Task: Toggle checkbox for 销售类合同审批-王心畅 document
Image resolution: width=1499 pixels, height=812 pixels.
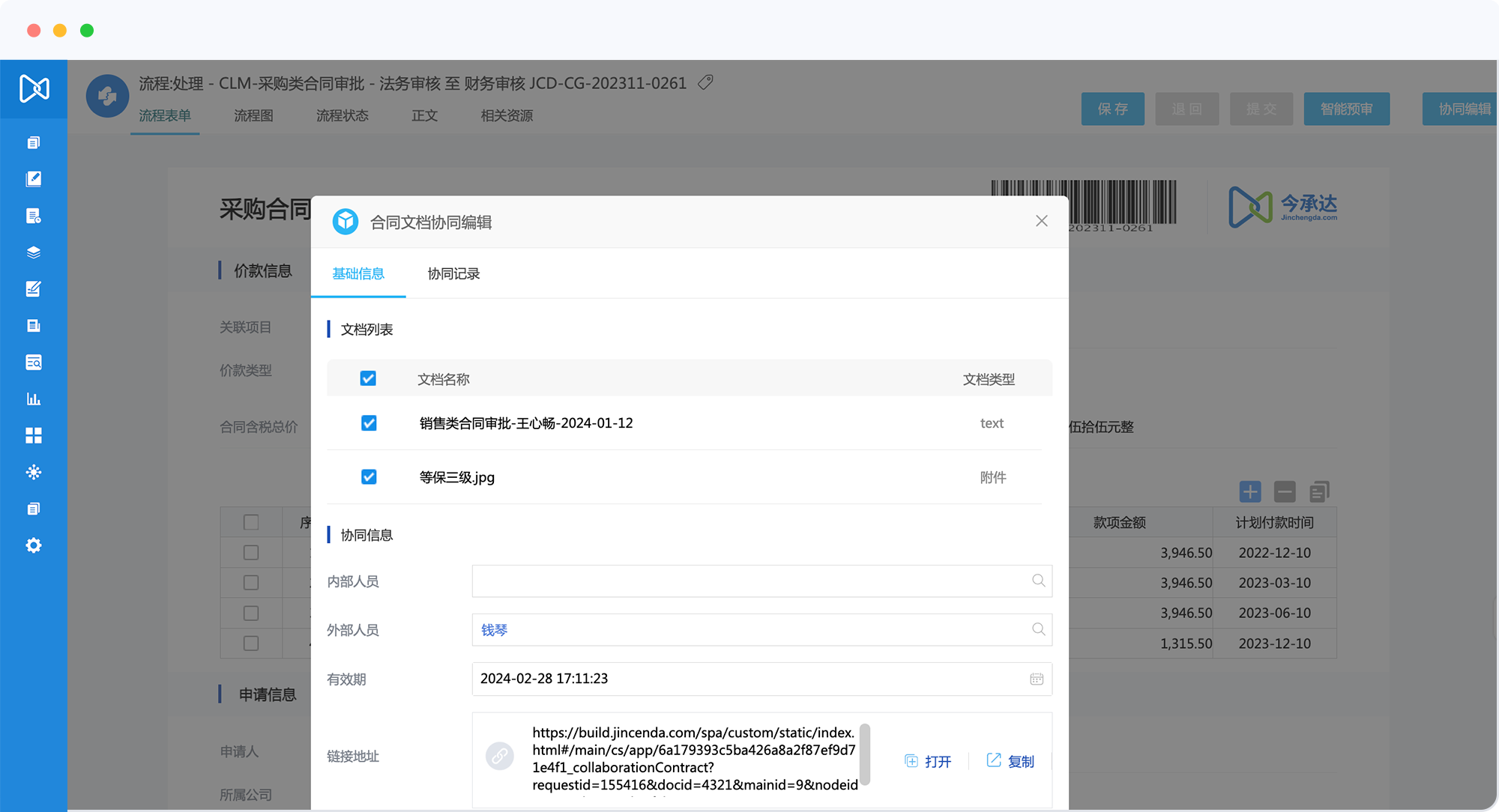Action: (x=369, y=423)
